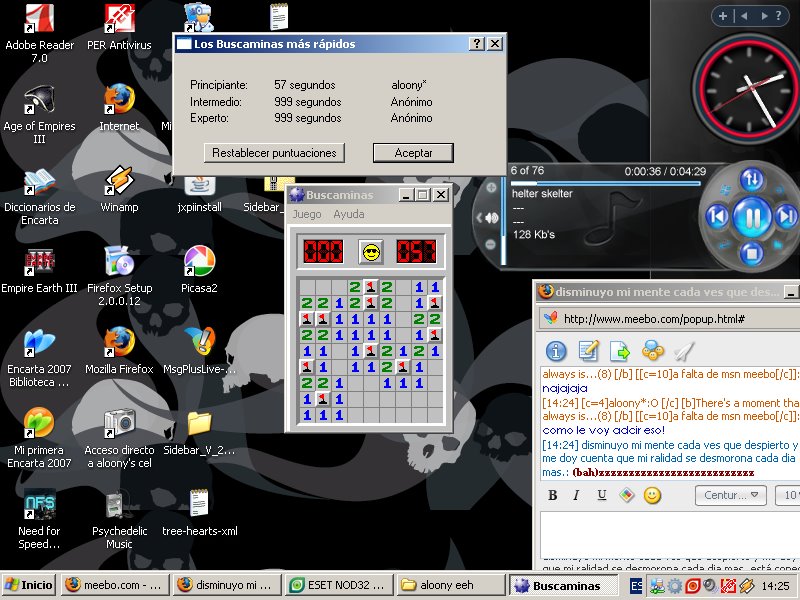Click the ES language indicator in taskbar
This screenshot has width=800, height=600.
636,586
